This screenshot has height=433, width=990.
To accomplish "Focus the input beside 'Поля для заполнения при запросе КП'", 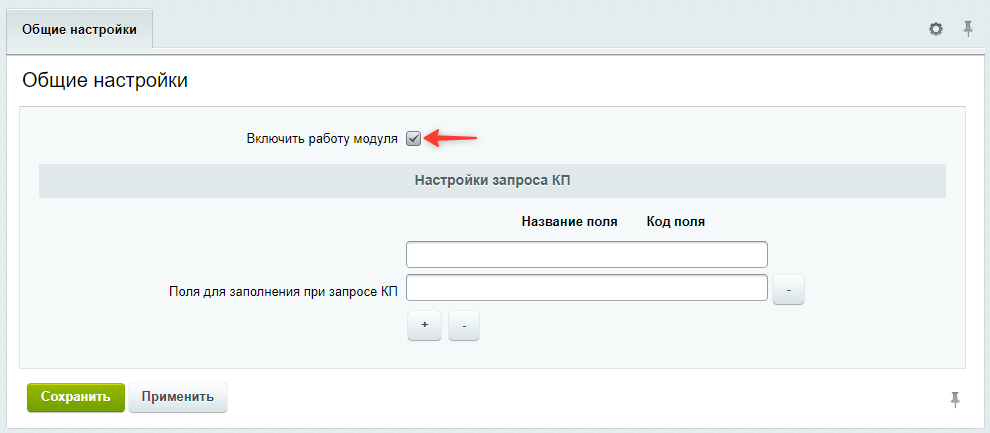I will click(x=587, y=288).
